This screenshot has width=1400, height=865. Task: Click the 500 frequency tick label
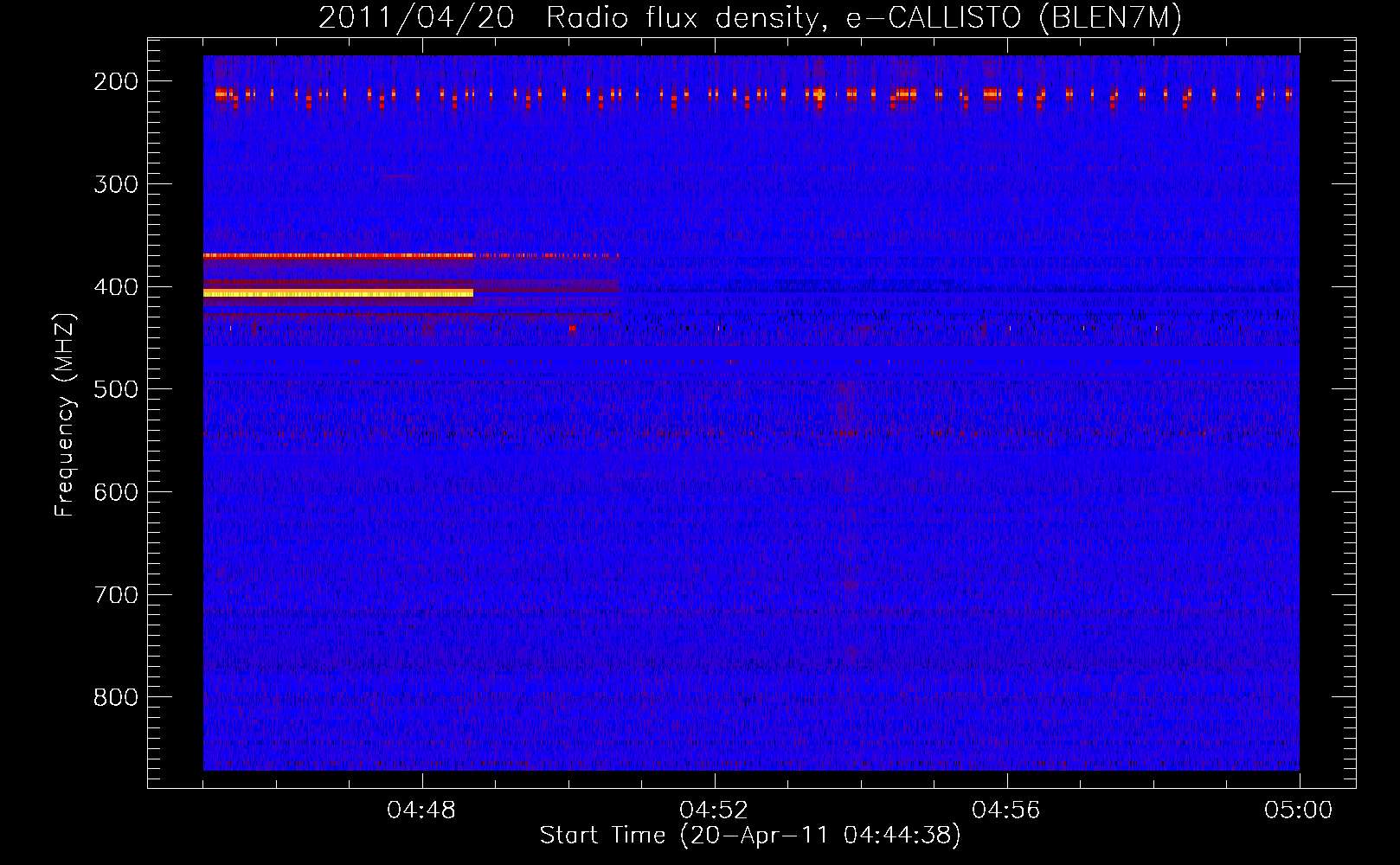(x=116, y=389)
